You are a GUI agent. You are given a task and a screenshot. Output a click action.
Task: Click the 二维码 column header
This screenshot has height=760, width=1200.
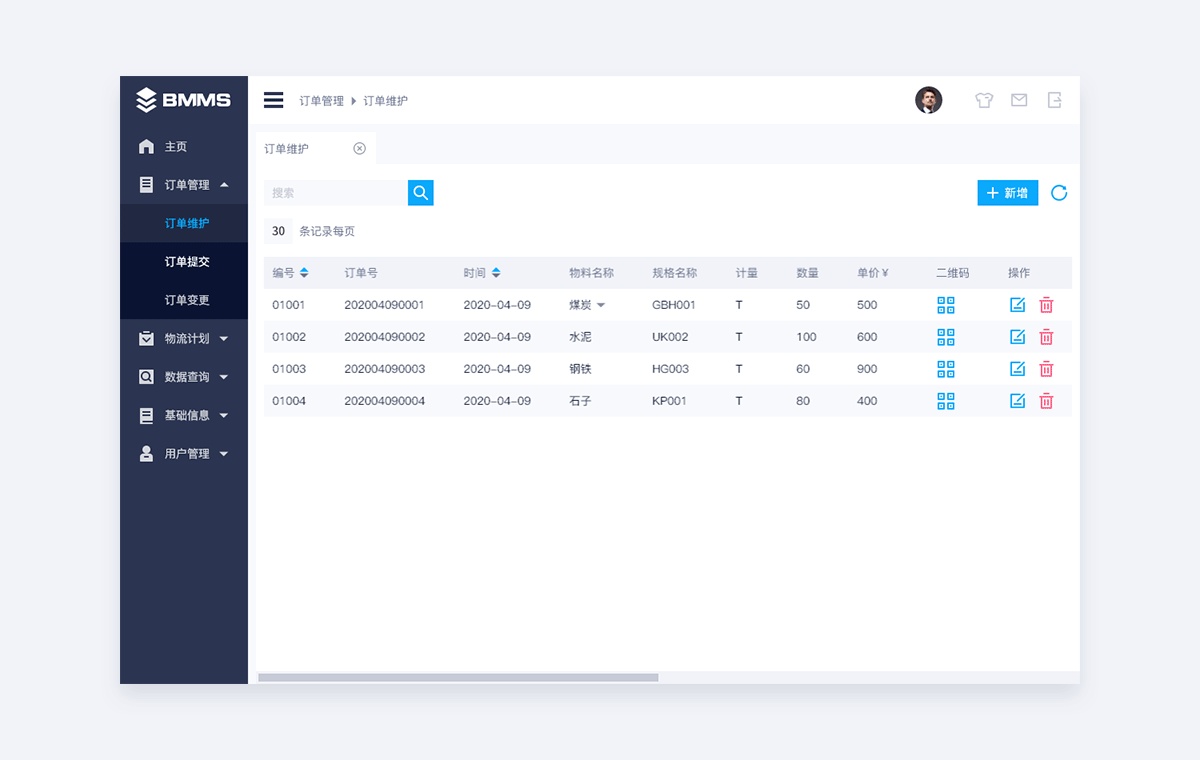click(953, 273)
